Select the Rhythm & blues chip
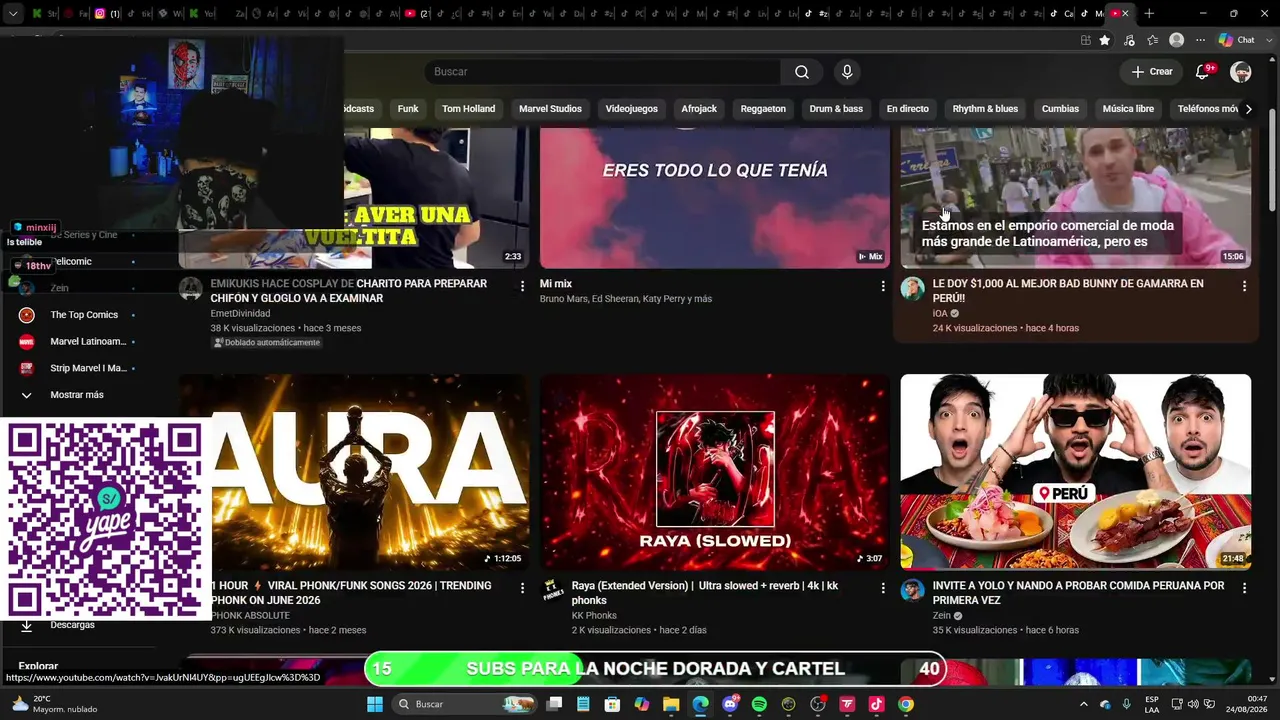 [985, 109]
